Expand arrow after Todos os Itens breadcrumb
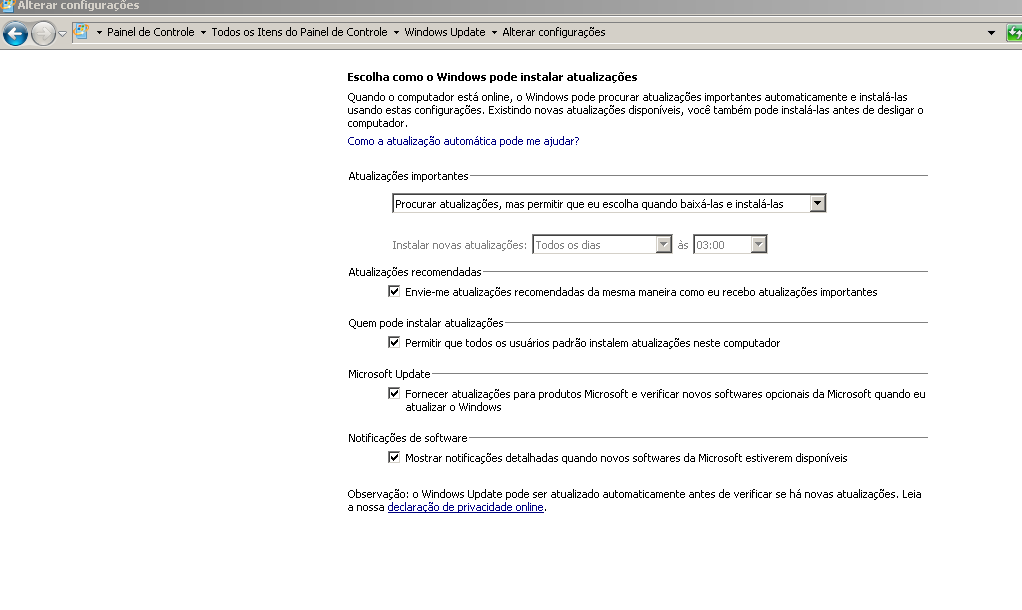 (396, 33)
